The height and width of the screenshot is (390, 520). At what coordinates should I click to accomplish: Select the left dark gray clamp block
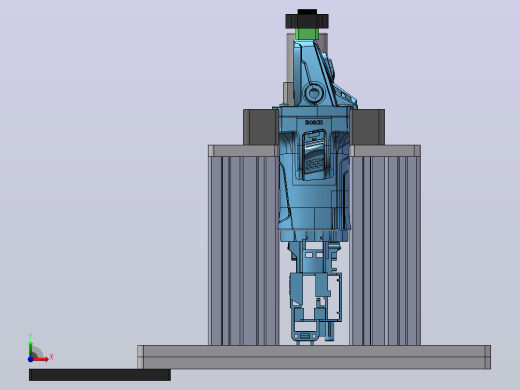pos(261,127)
